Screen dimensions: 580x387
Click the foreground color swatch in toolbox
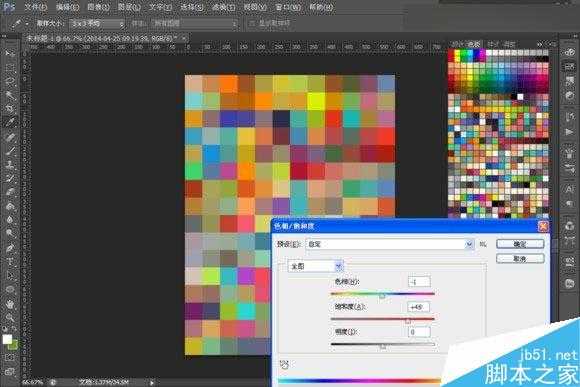7,339
